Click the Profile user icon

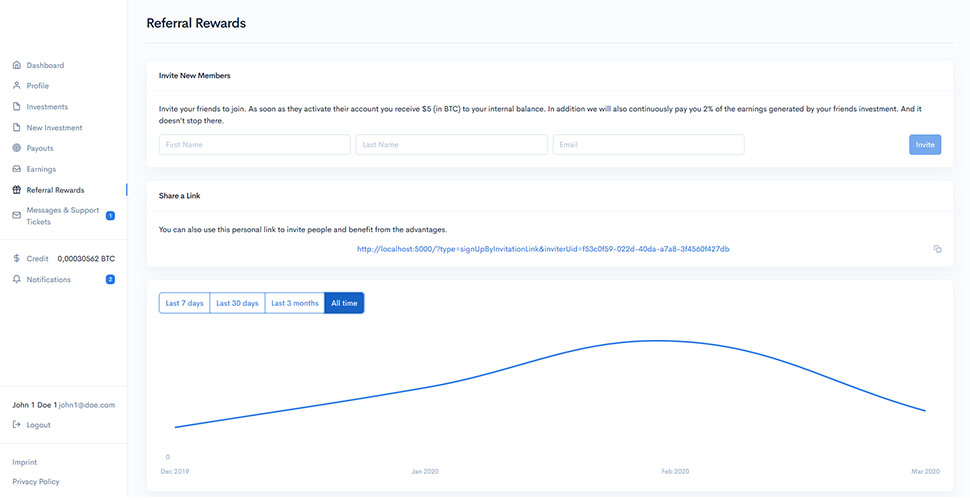pyautogui.click(x=16, y=86)
